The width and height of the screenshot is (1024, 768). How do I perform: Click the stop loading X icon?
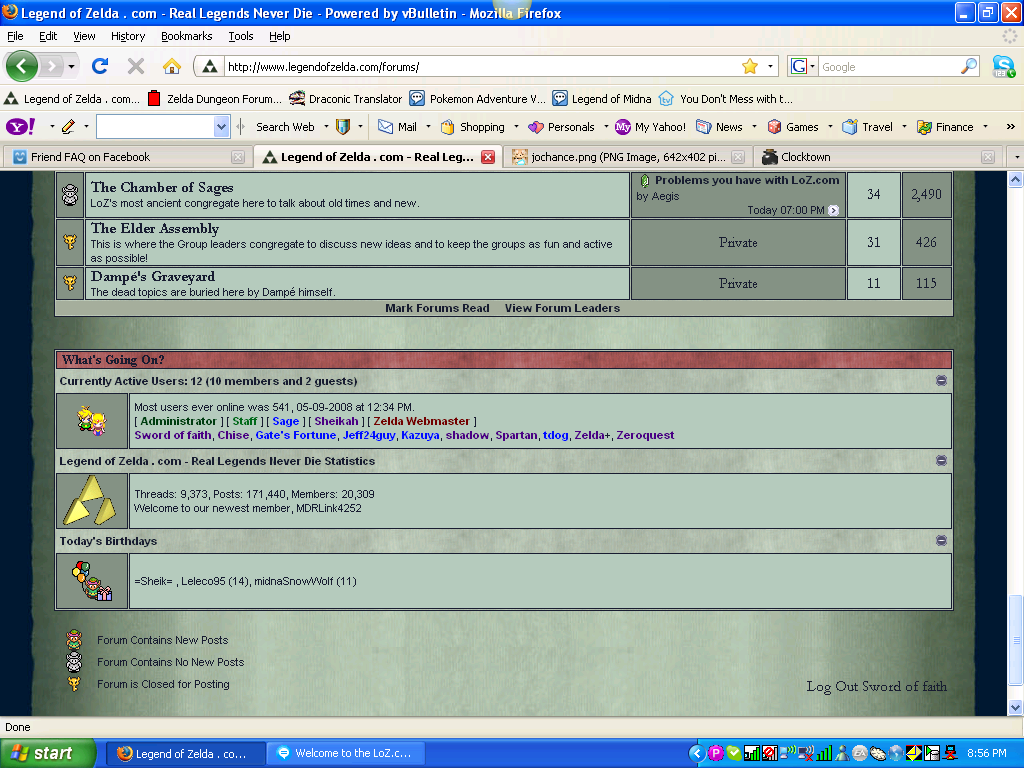136,66
